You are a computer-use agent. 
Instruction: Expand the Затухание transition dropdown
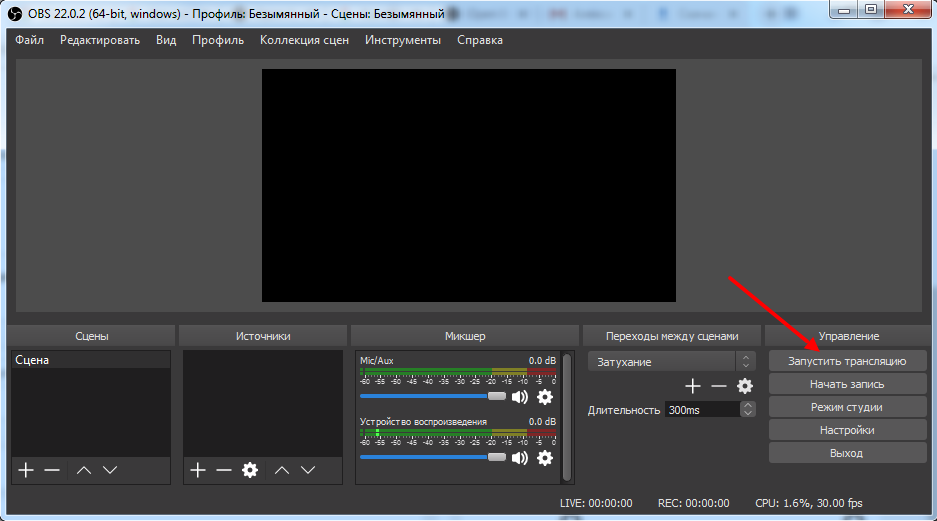pyautogui.click(x=745, y=361)
